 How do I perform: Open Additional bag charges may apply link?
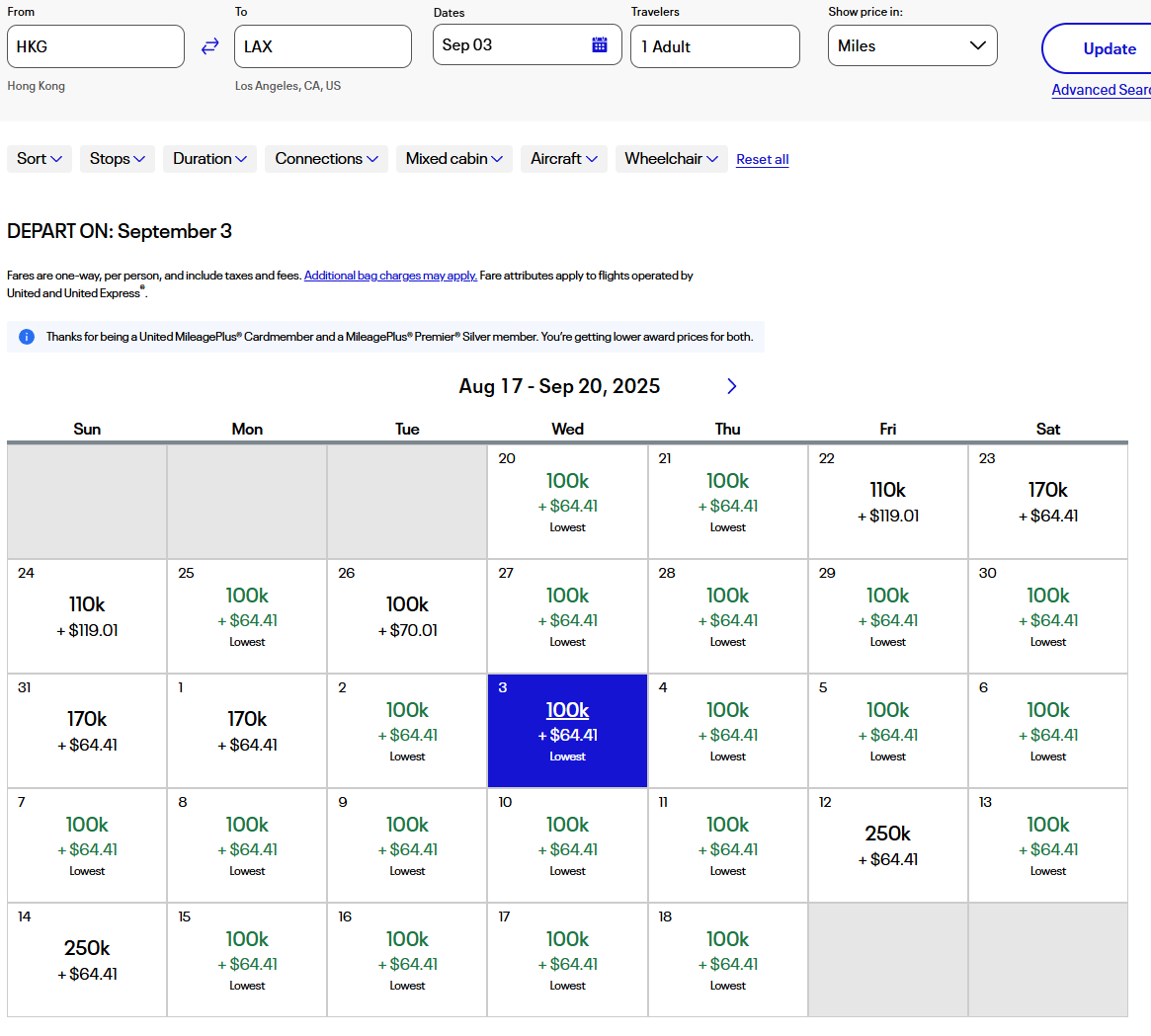(390, 276)
